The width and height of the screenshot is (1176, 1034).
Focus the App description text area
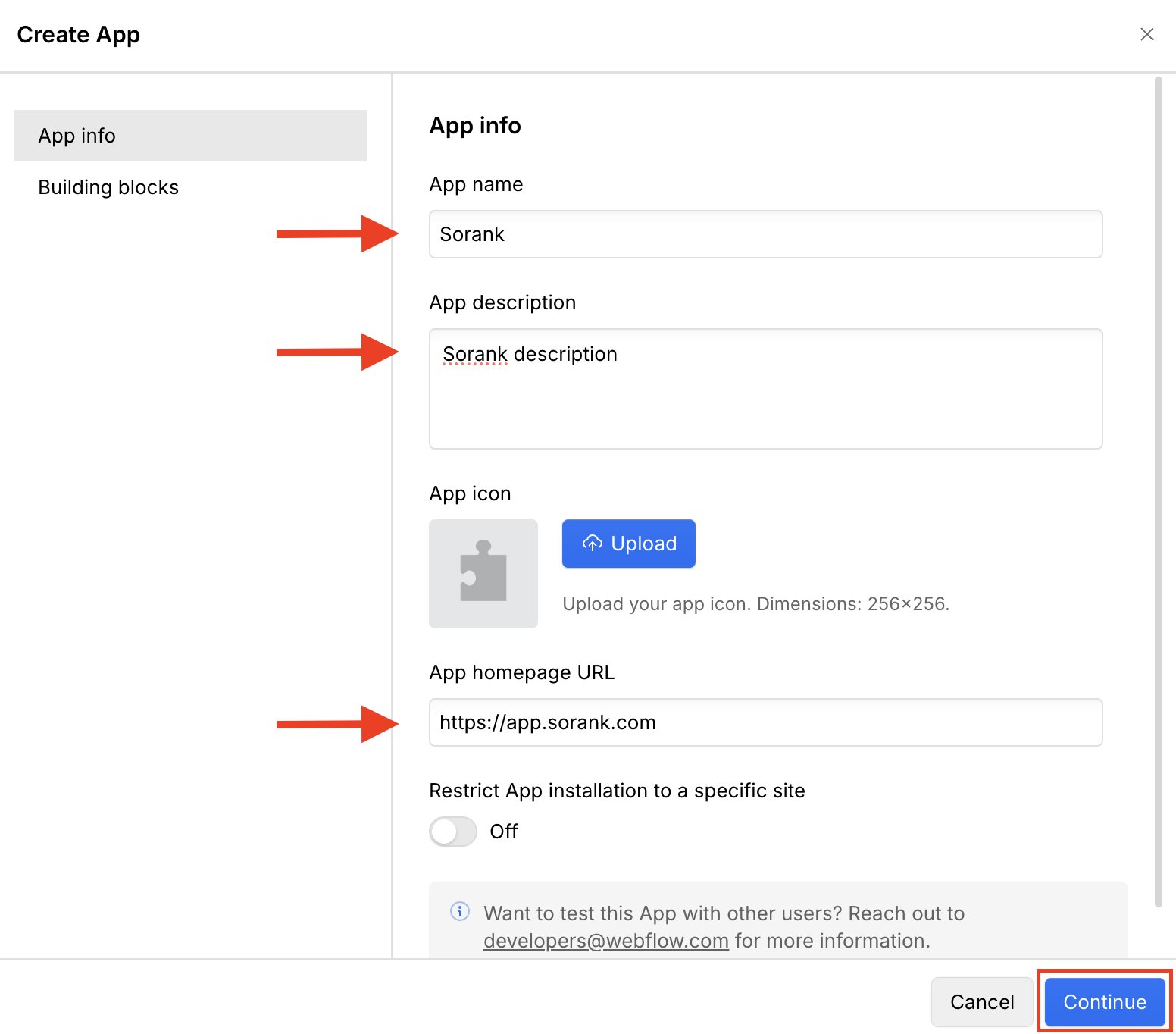click(x=765, y=389)
